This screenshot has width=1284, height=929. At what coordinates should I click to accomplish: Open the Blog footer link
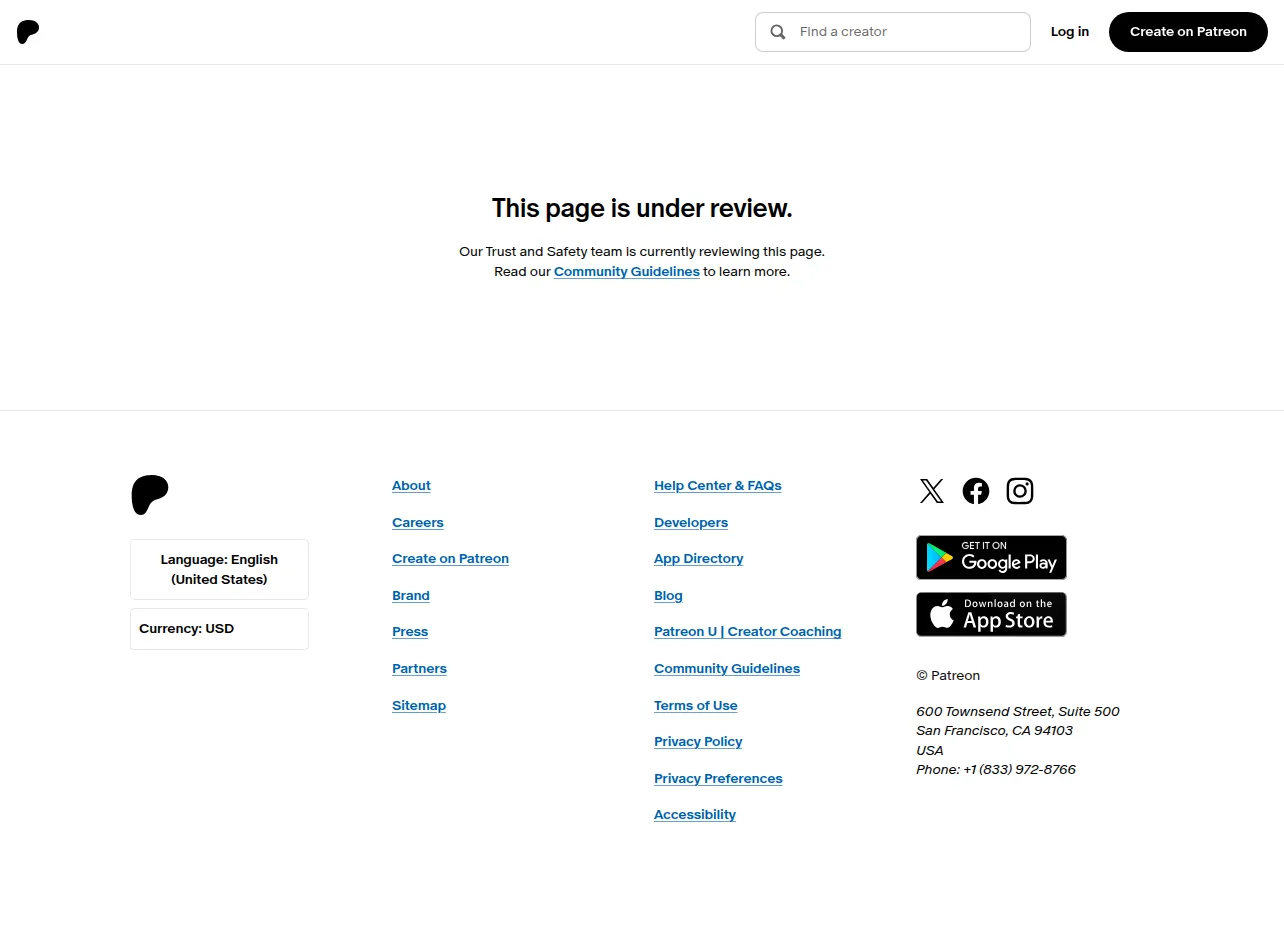click(x=668, y=596)
